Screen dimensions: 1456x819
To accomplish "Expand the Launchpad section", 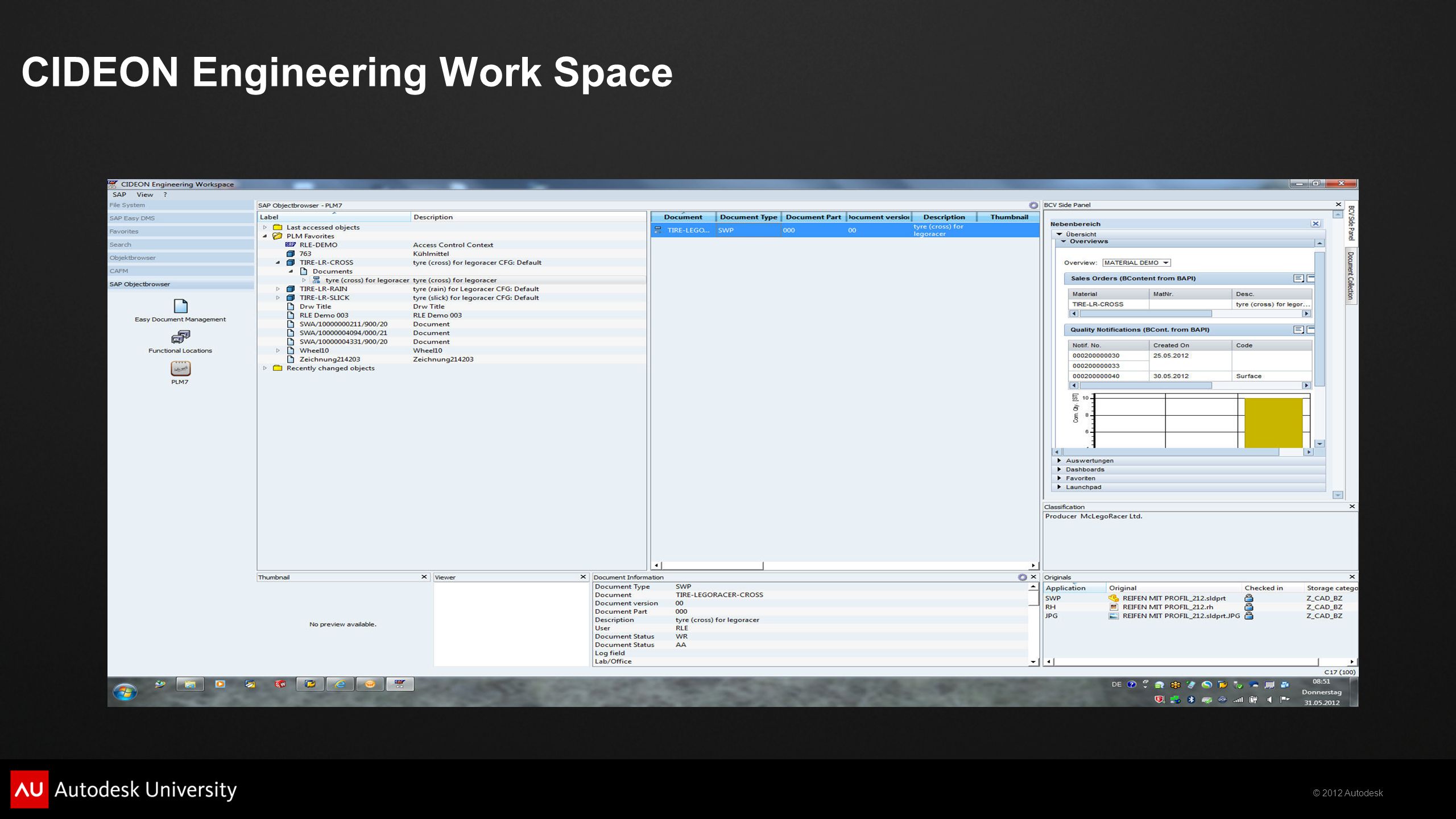I will (x=1059, y=487).
